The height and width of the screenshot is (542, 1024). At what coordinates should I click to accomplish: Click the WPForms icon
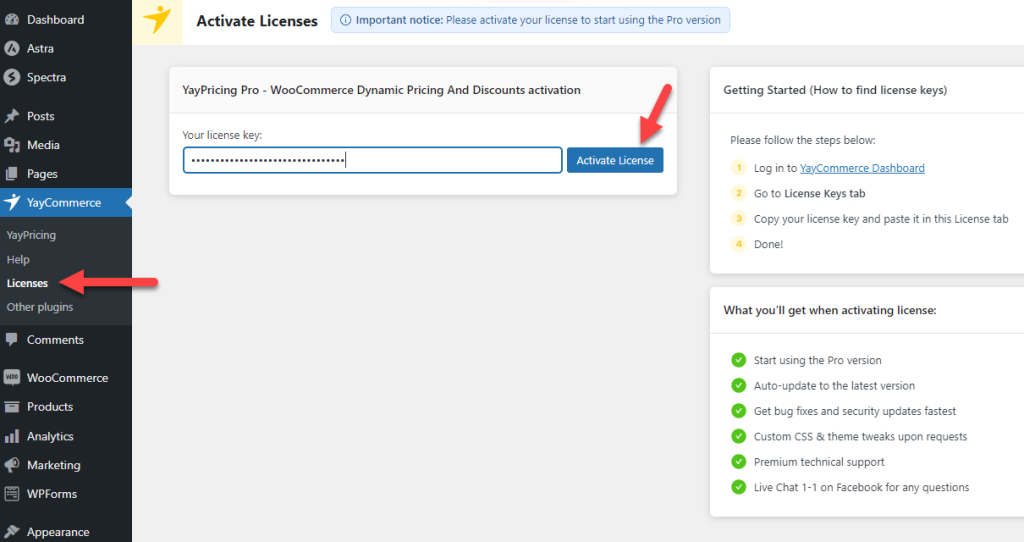(12, 494)
